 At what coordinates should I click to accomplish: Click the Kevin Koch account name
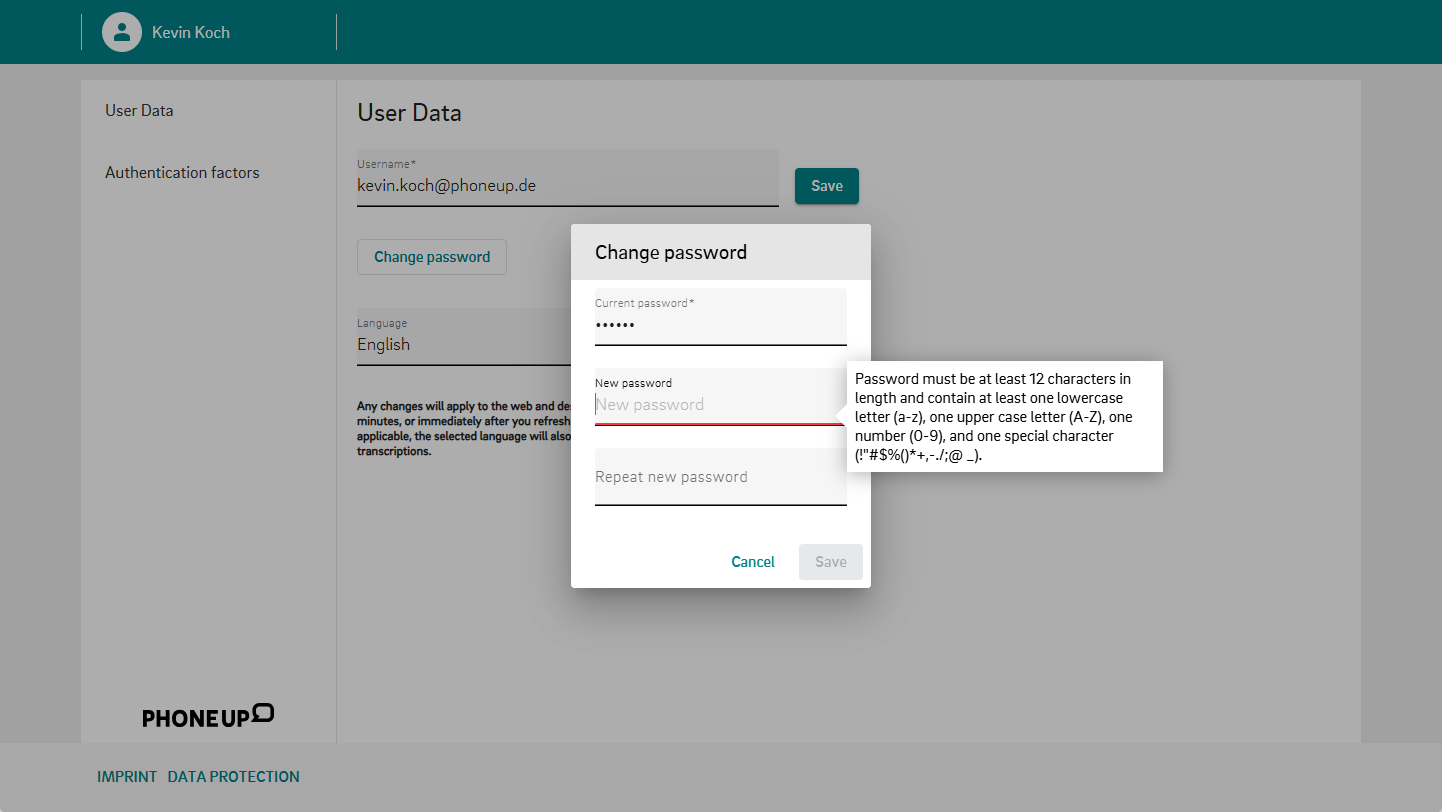(191, 33)
